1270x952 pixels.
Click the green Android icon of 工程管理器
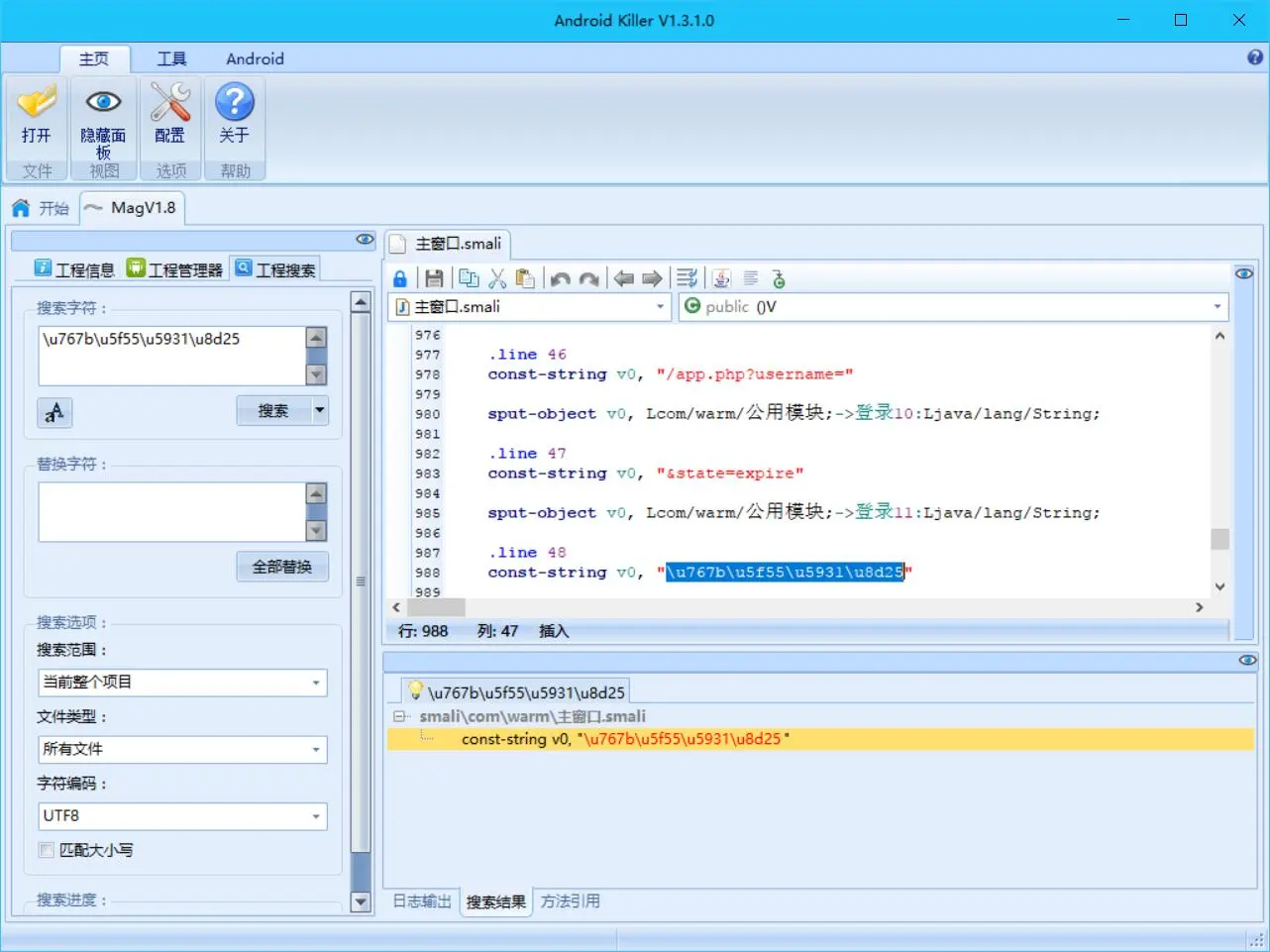pos(136,267)
